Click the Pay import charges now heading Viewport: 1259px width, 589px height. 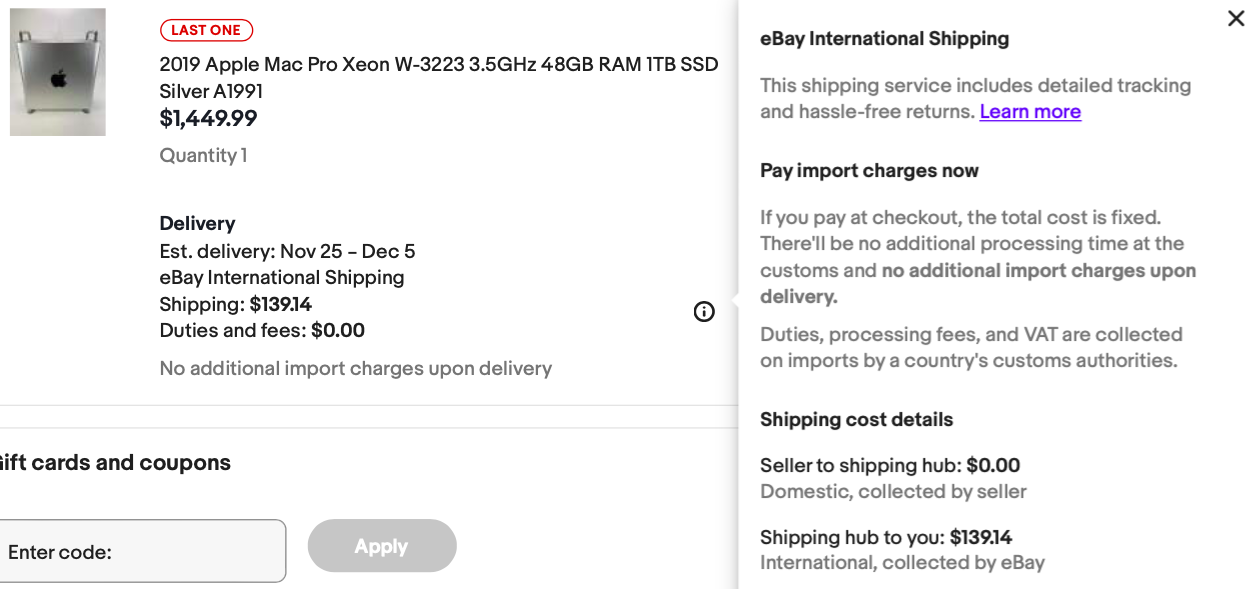(x=869, y=171)
